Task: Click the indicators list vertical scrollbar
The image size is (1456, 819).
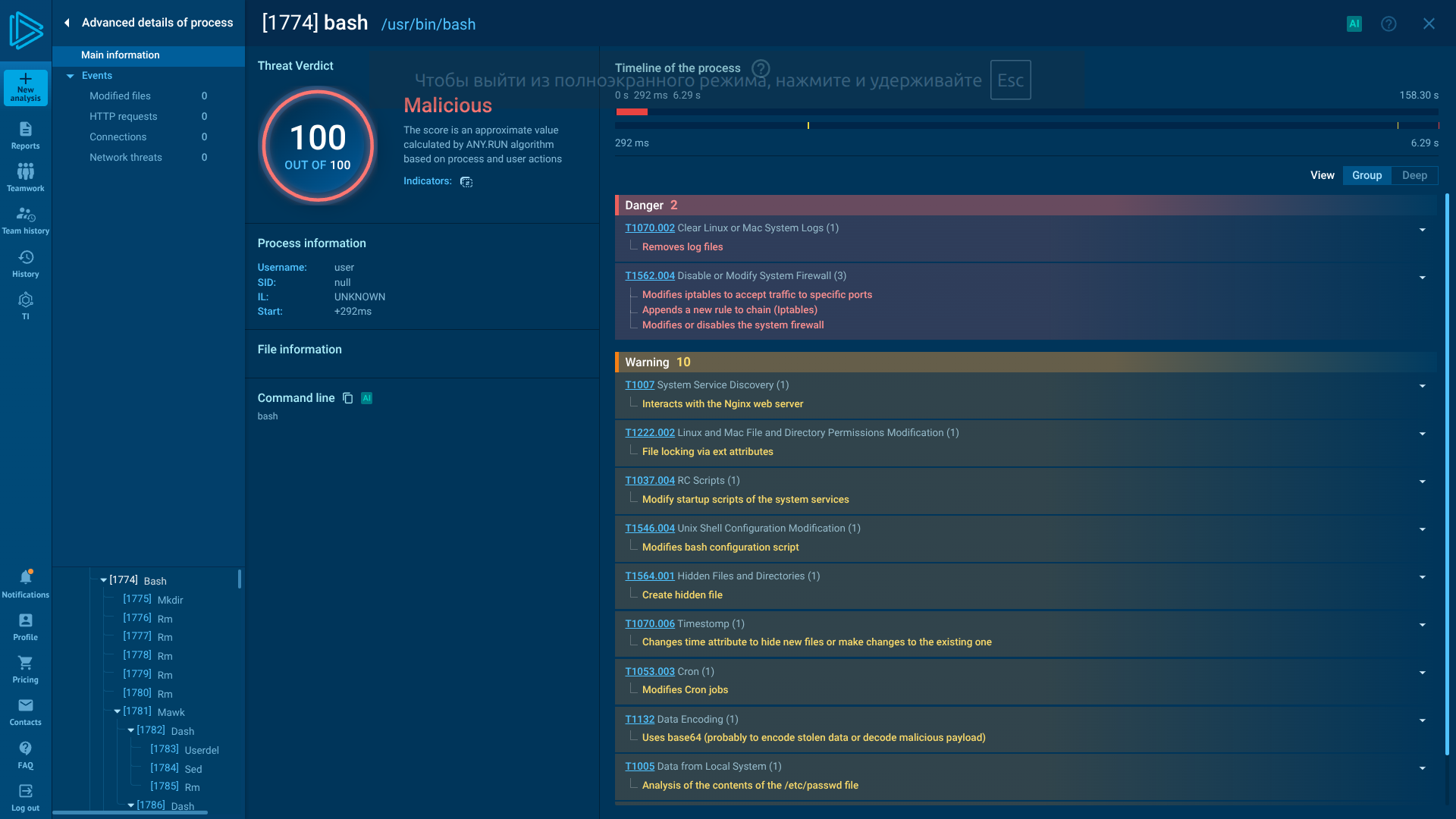Action: pyautogui.click(x=1447, y=474)
